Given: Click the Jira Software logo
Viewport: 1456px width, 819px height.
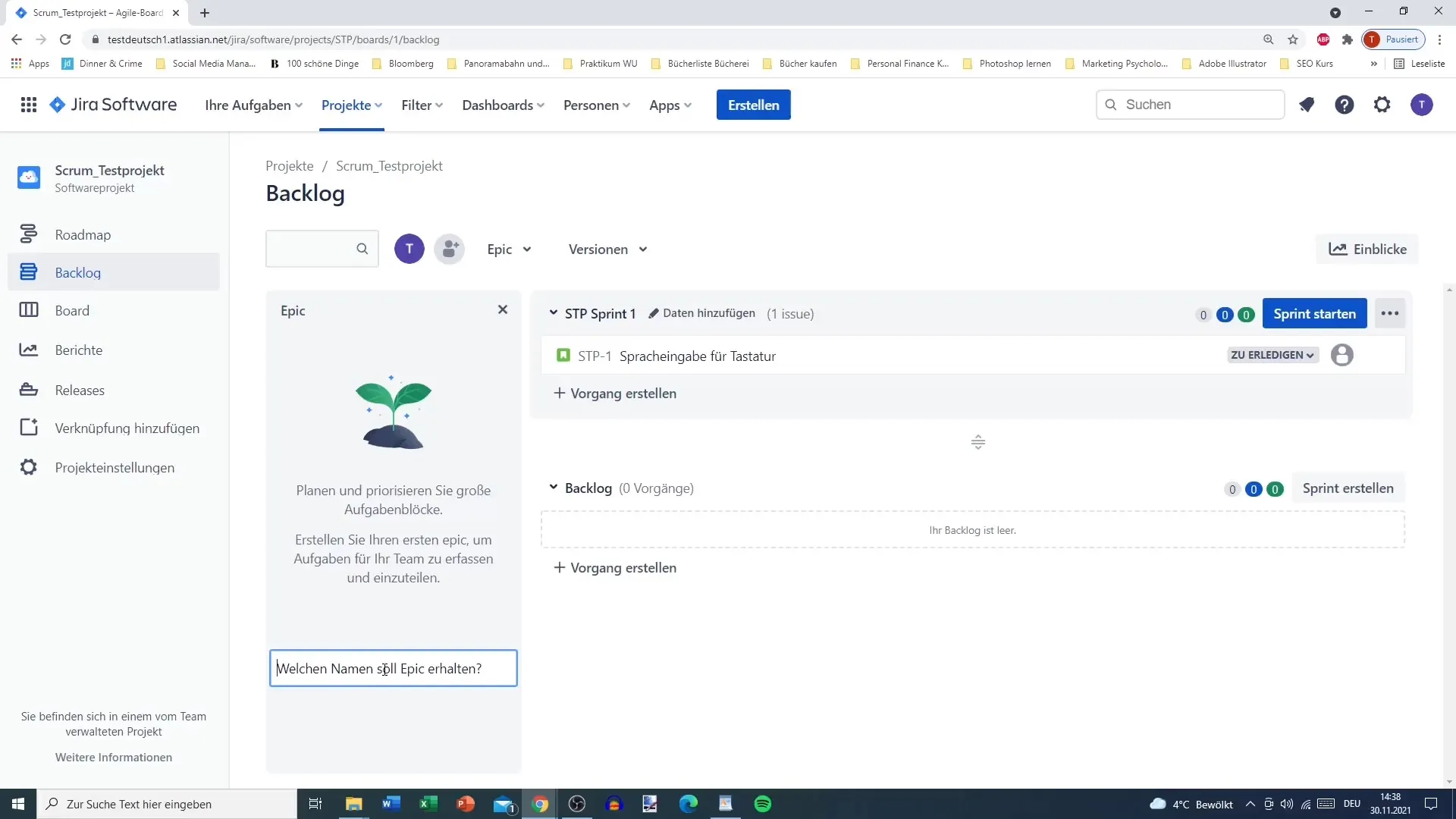Looking at the screenshot, I should click(113, 105).
